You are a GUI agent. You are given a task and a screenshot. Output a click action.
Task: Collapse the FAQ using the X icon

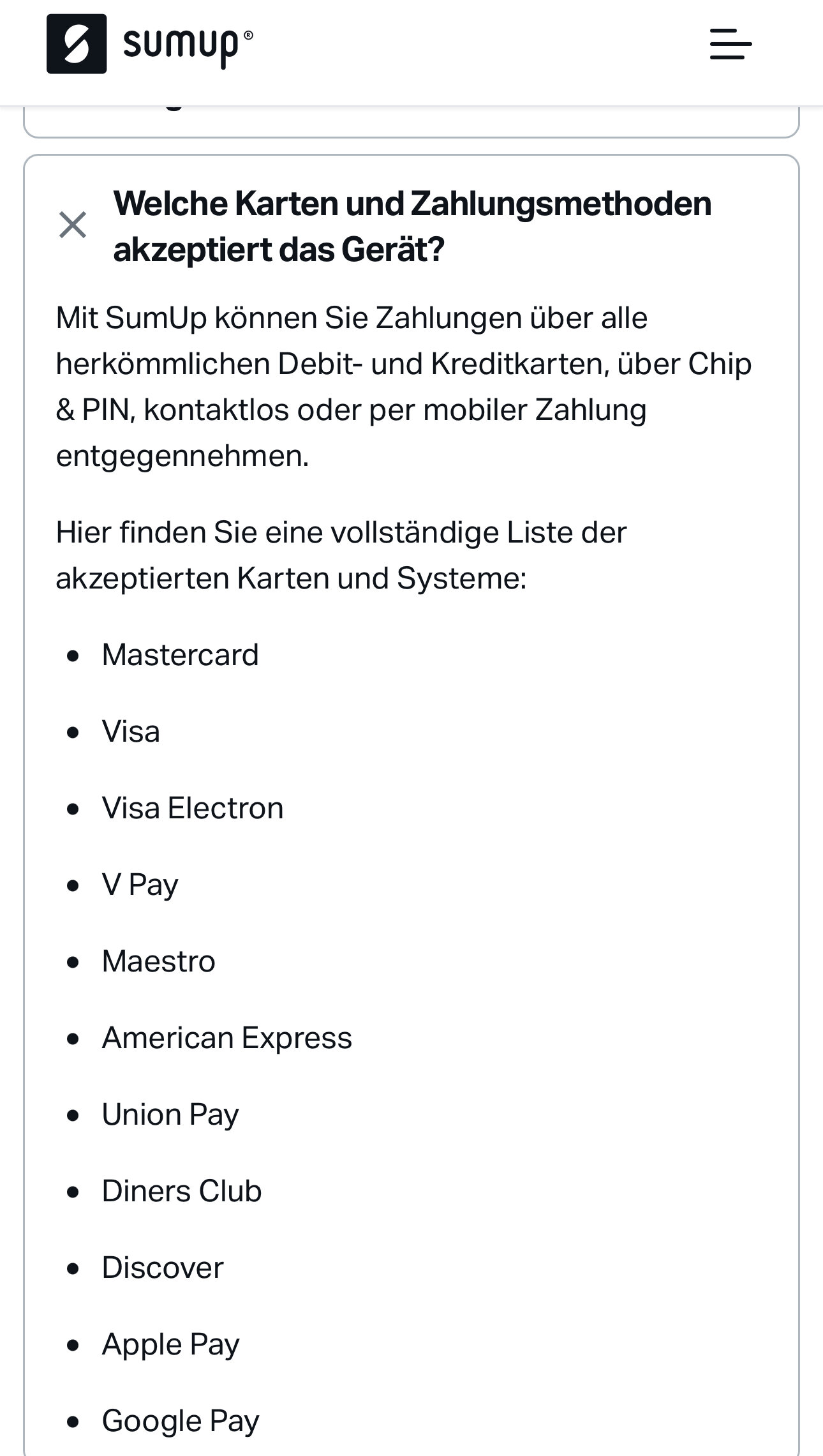tap(73, 225)
